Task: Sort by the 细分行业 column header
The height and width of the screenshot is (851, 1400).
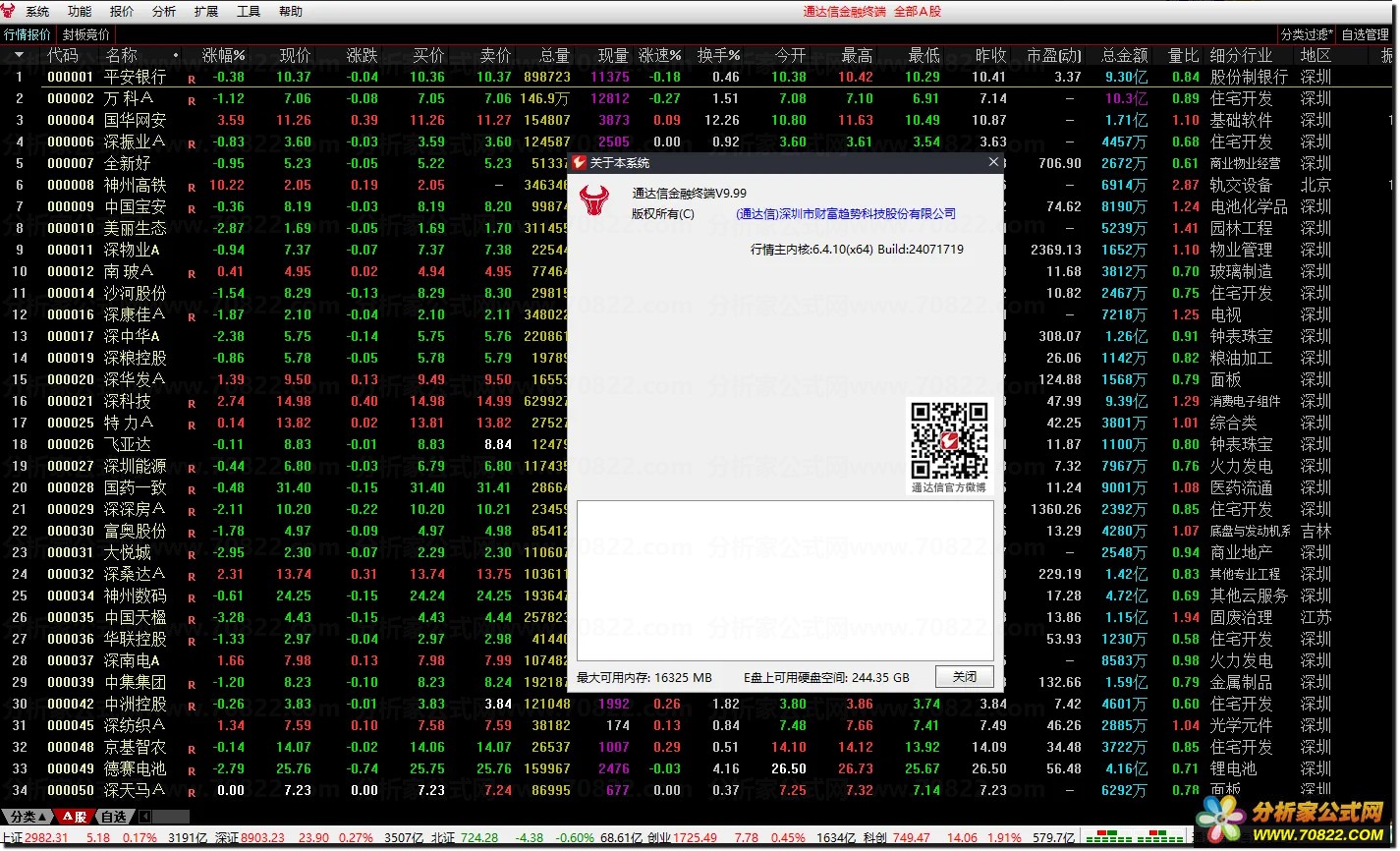Action: pos(1241,55)
